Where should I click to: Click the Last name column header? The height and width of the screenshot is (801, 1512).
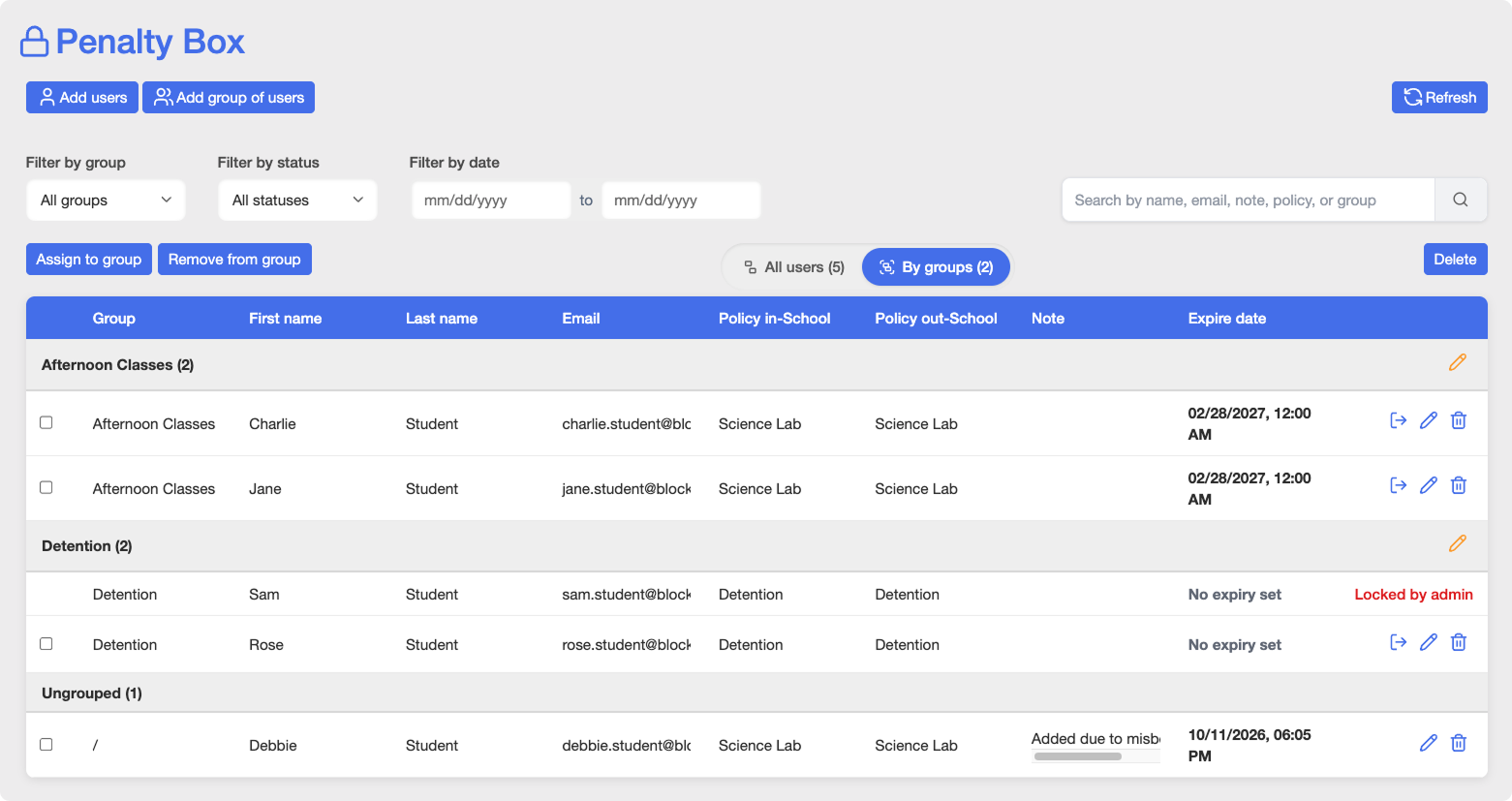point(442,319)
